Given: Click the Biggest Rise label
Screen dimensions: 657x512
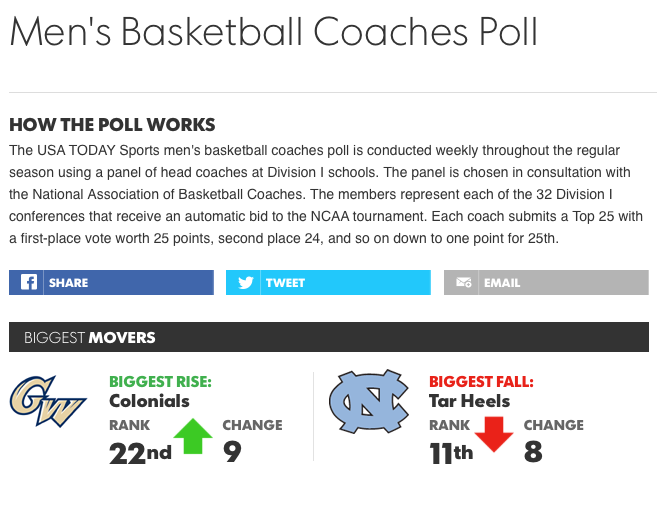Looking at the screenshot, I should click(x=160, y=381).
